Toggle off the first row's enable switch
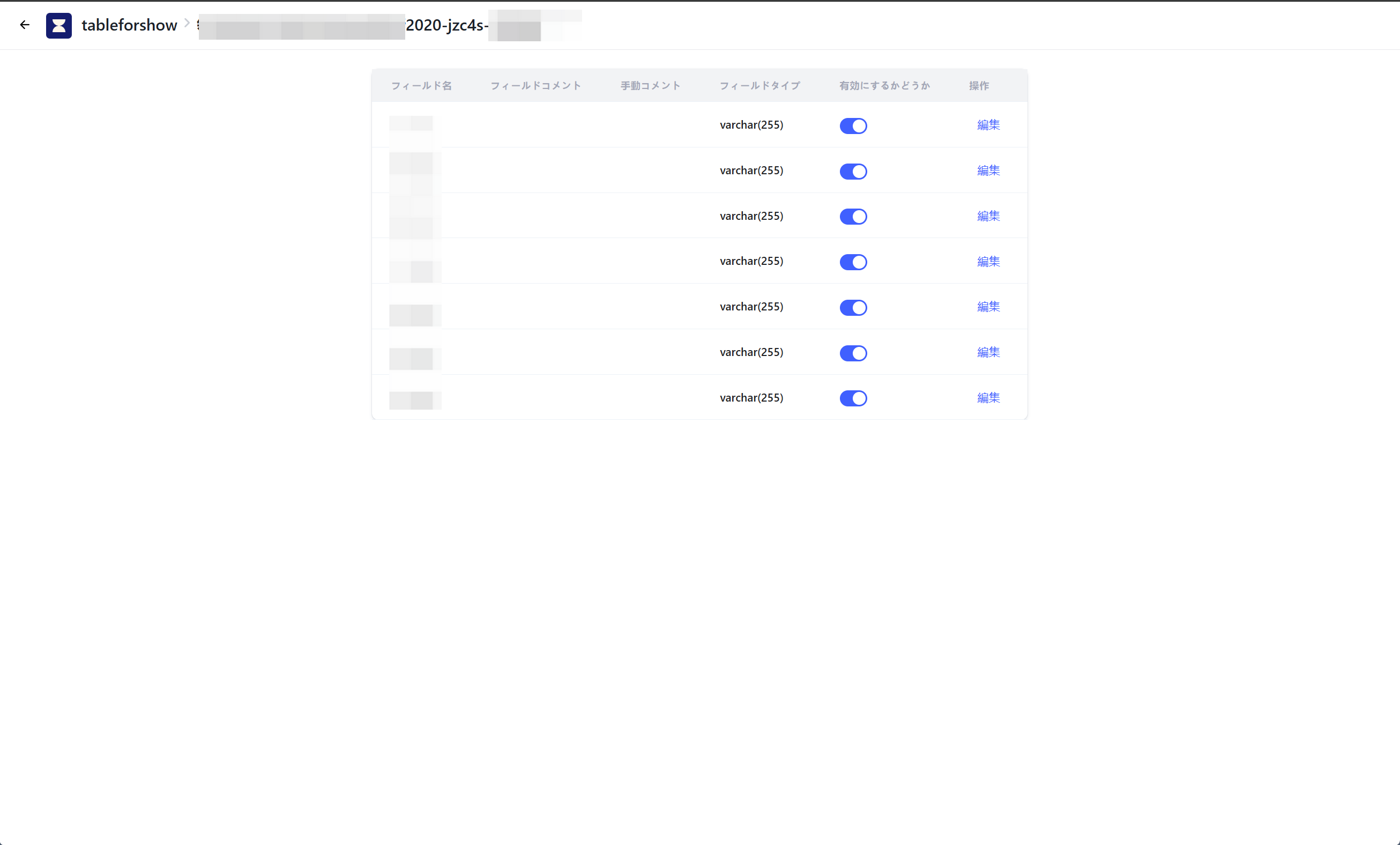The image size is (1400, 845). (853, 125)
